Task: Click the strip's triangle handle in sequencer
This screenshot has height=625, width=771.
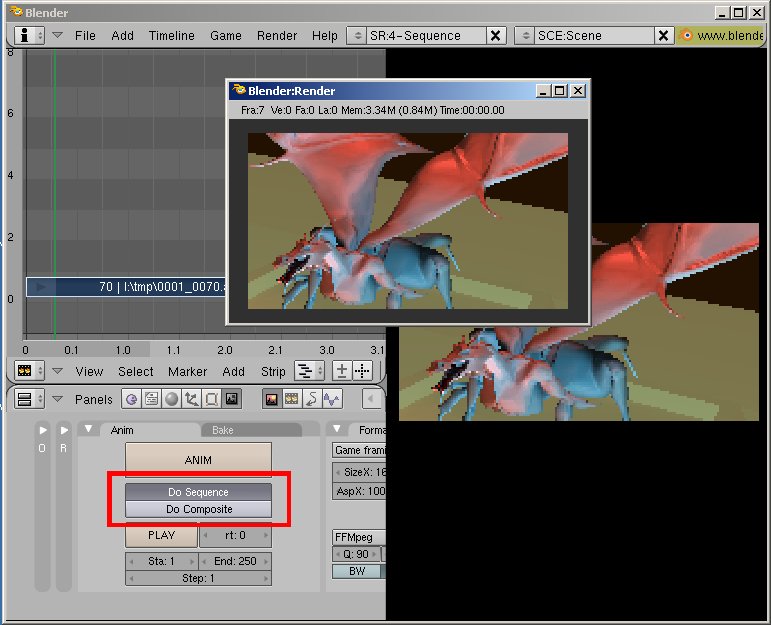Action: click(x=41, y=287)
